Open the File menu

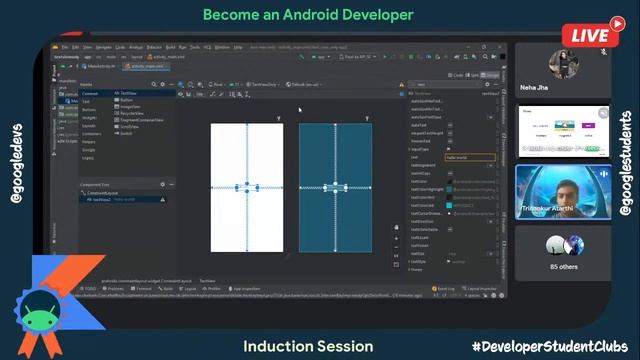pos(65,47)
